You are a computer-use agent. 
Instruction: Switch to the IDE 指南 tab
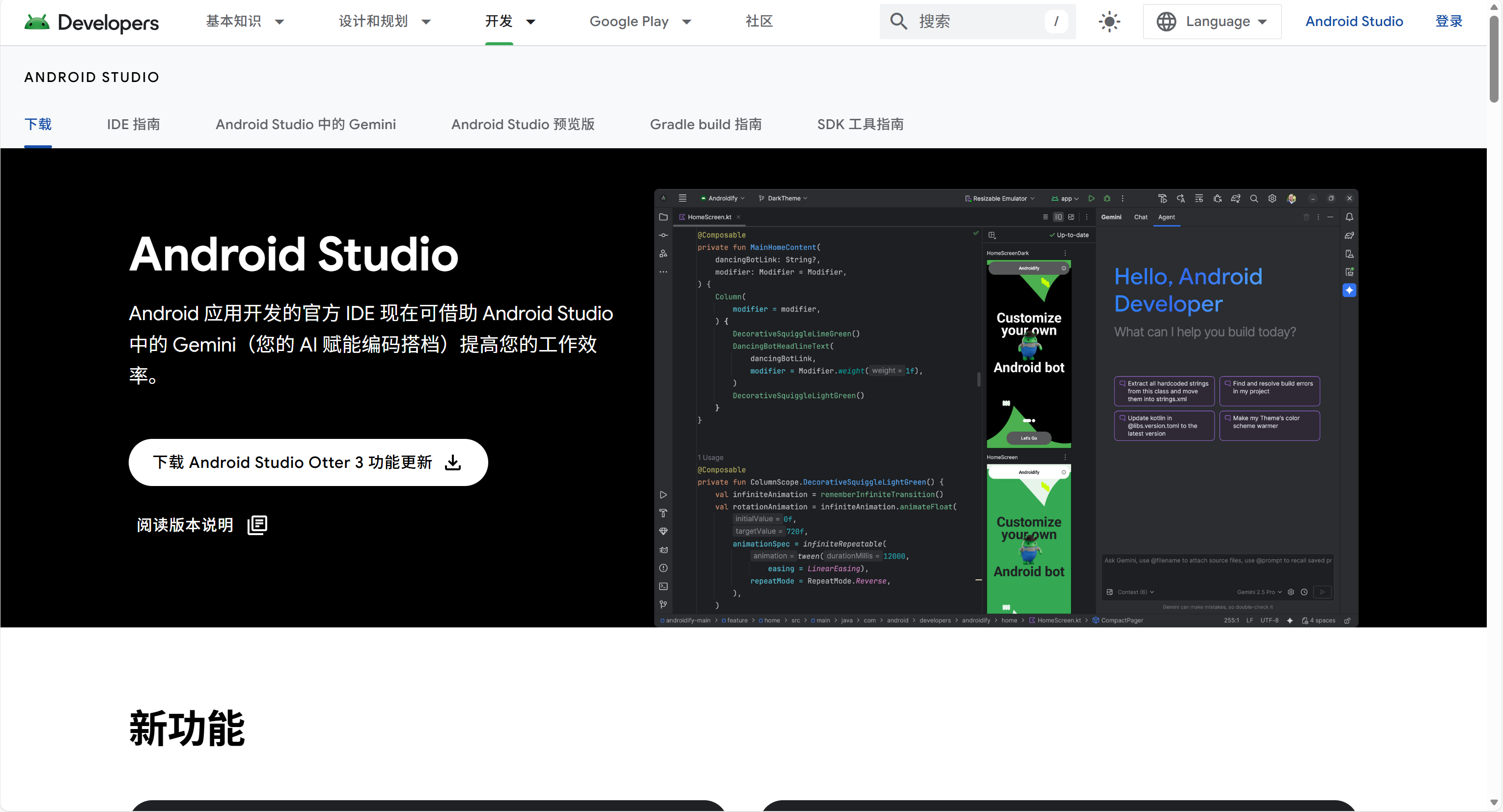(x=133, y=124)
